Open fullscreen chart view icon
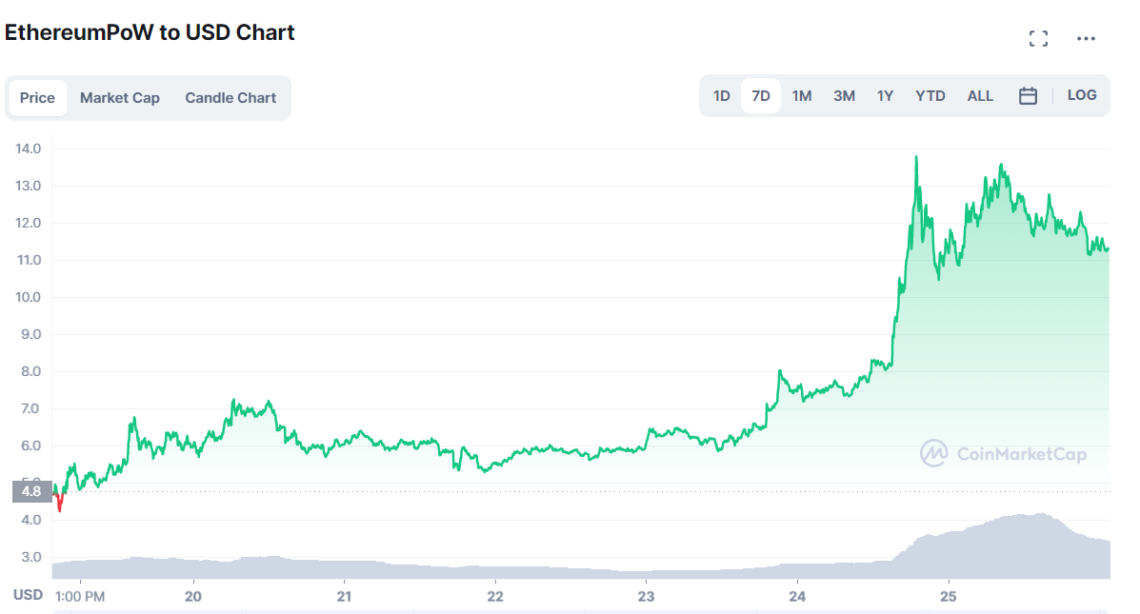Screen dimensions: 1140x614 (x=1039, y=39)
